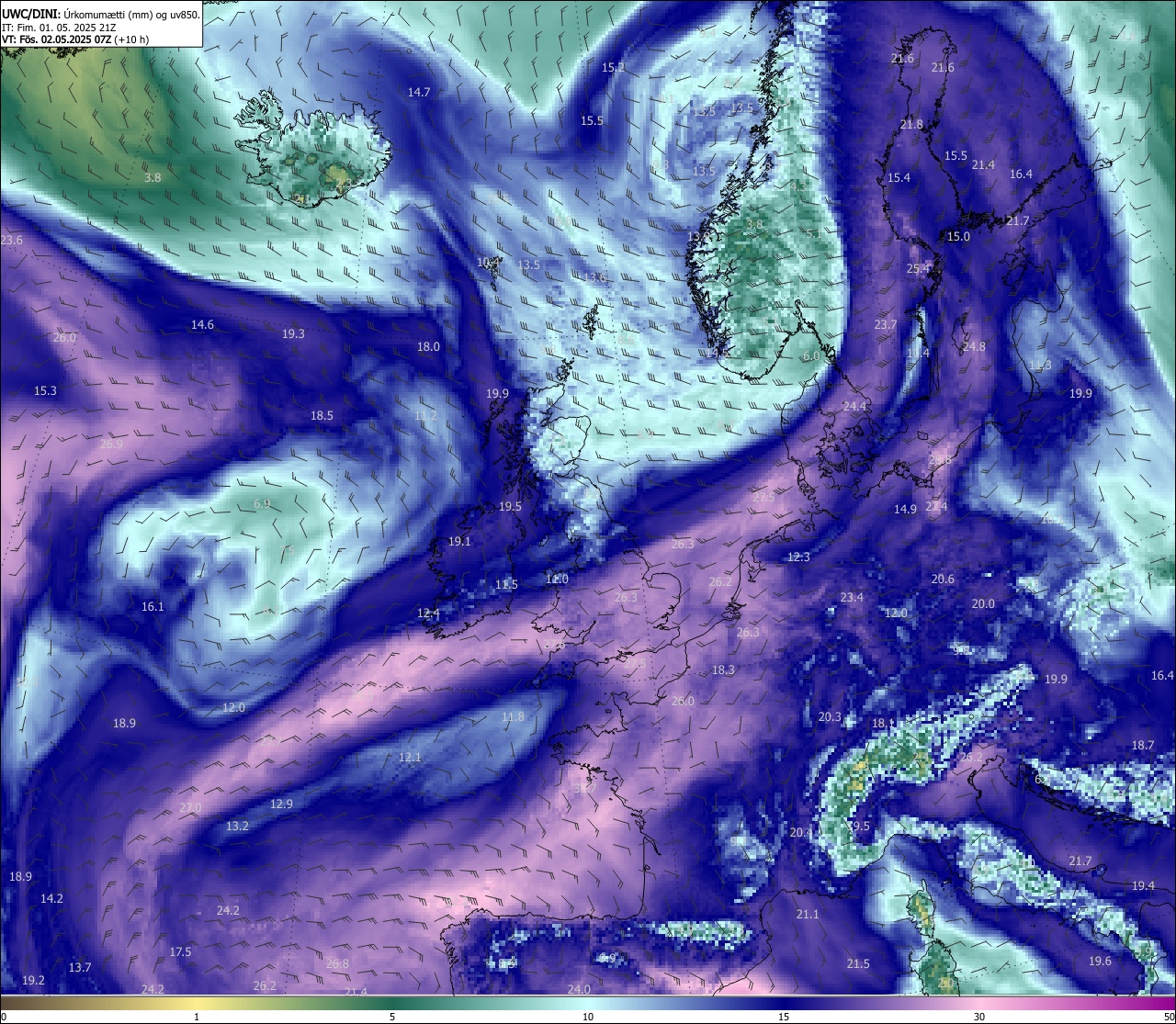Viewport: 1176px width, 1024px height.
Task: Click the '19.4' map value
Action: 1143,886
